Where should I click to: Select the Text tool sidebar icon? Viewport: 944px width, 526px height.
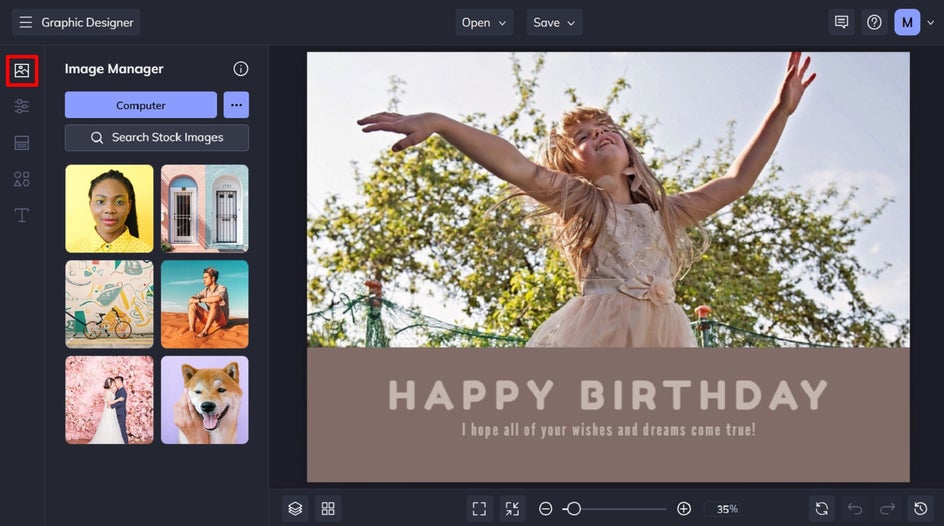(22, 215)
